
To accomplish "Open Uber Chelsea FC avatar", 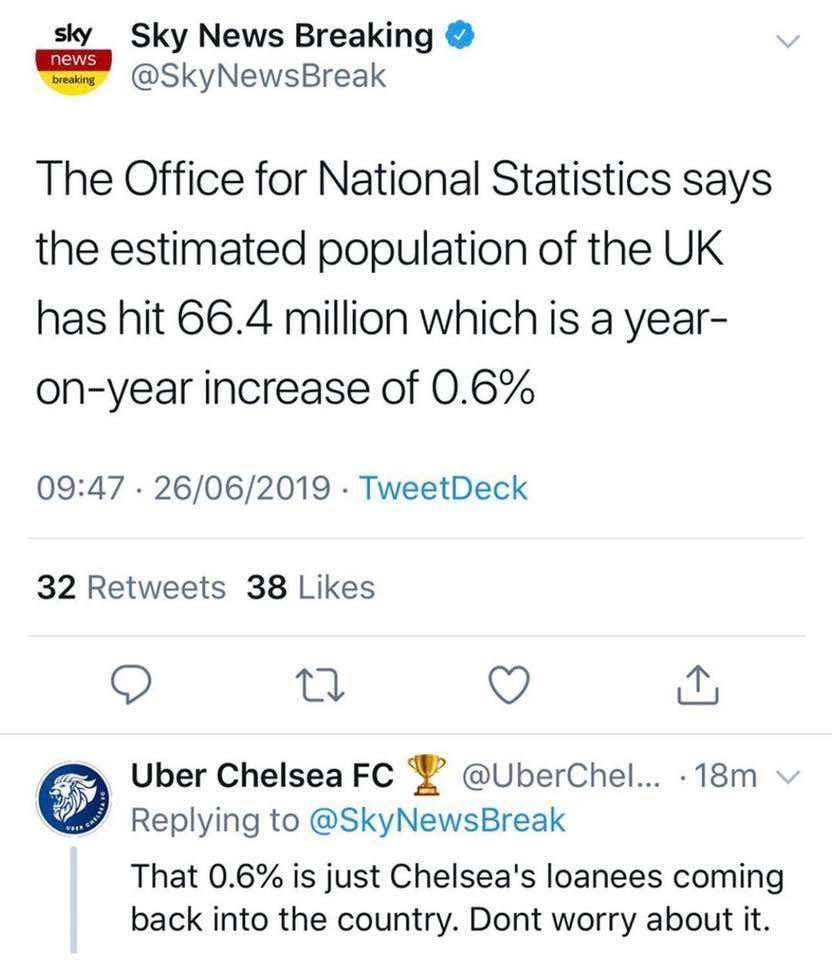I will (73, 803).
